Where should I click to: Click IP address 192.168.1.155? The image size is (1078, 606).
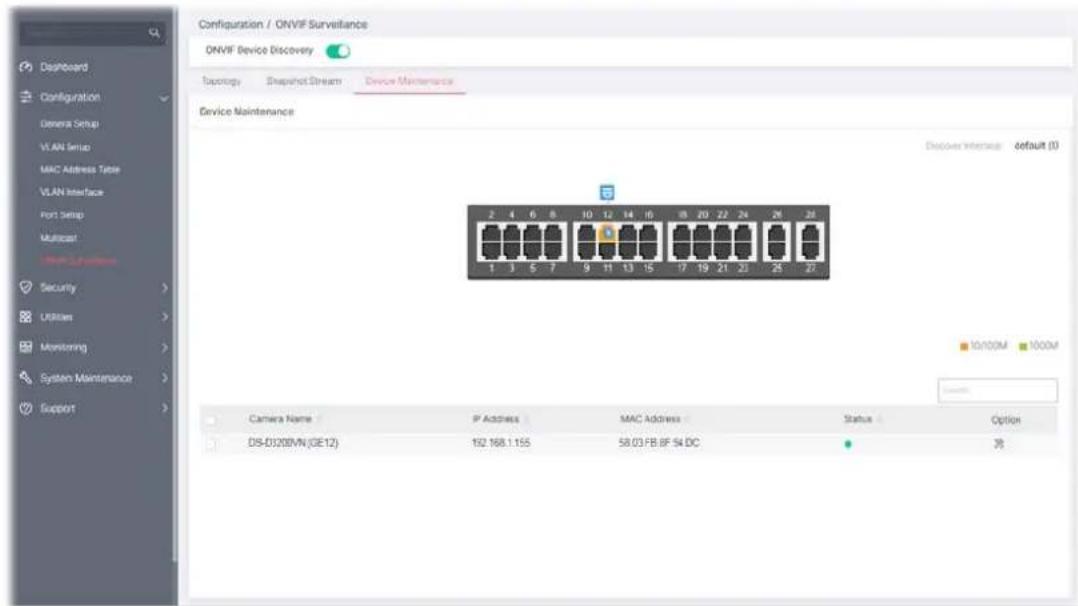500,443
